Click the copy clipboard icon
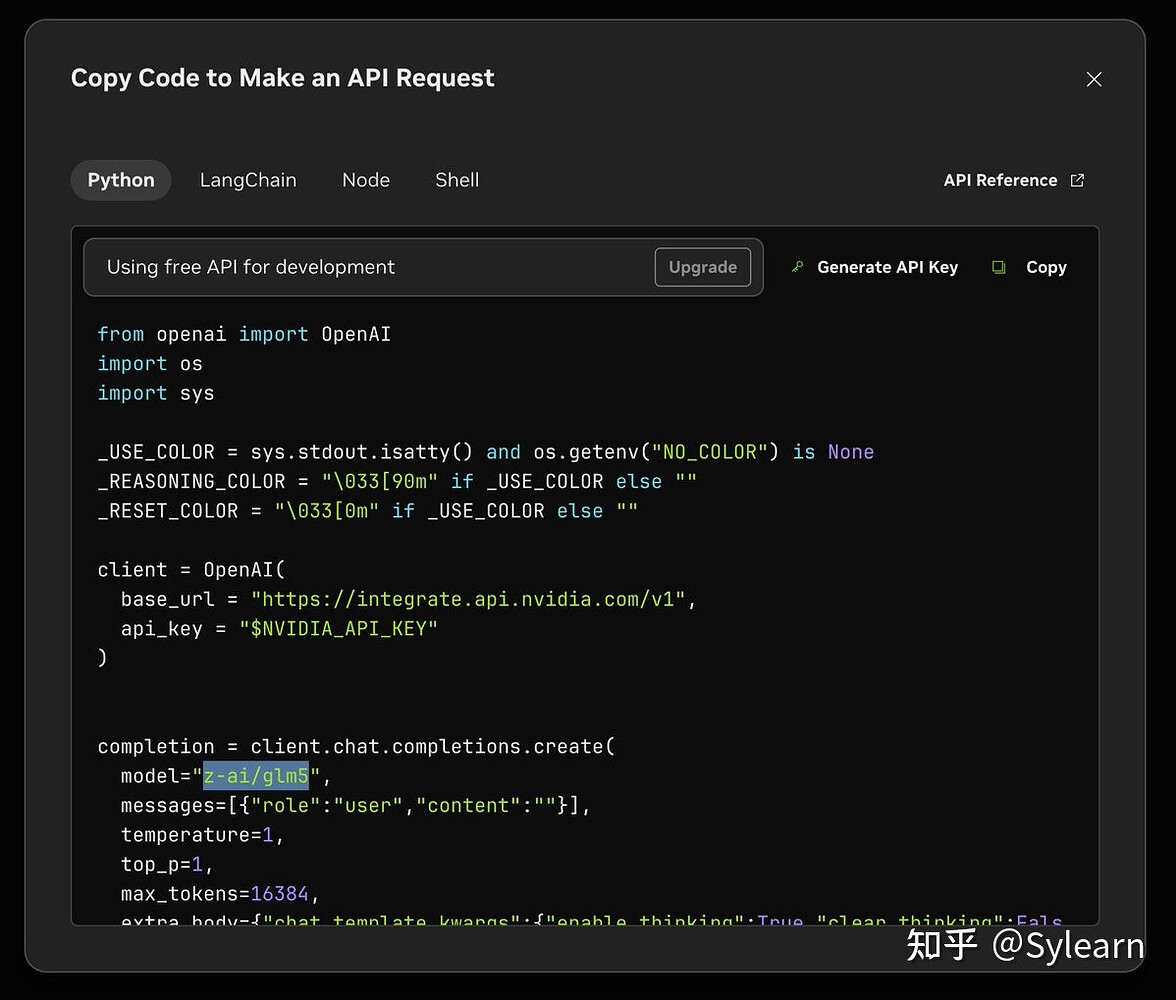Viewport: 1176px width, 1000px height. point(998,267)
